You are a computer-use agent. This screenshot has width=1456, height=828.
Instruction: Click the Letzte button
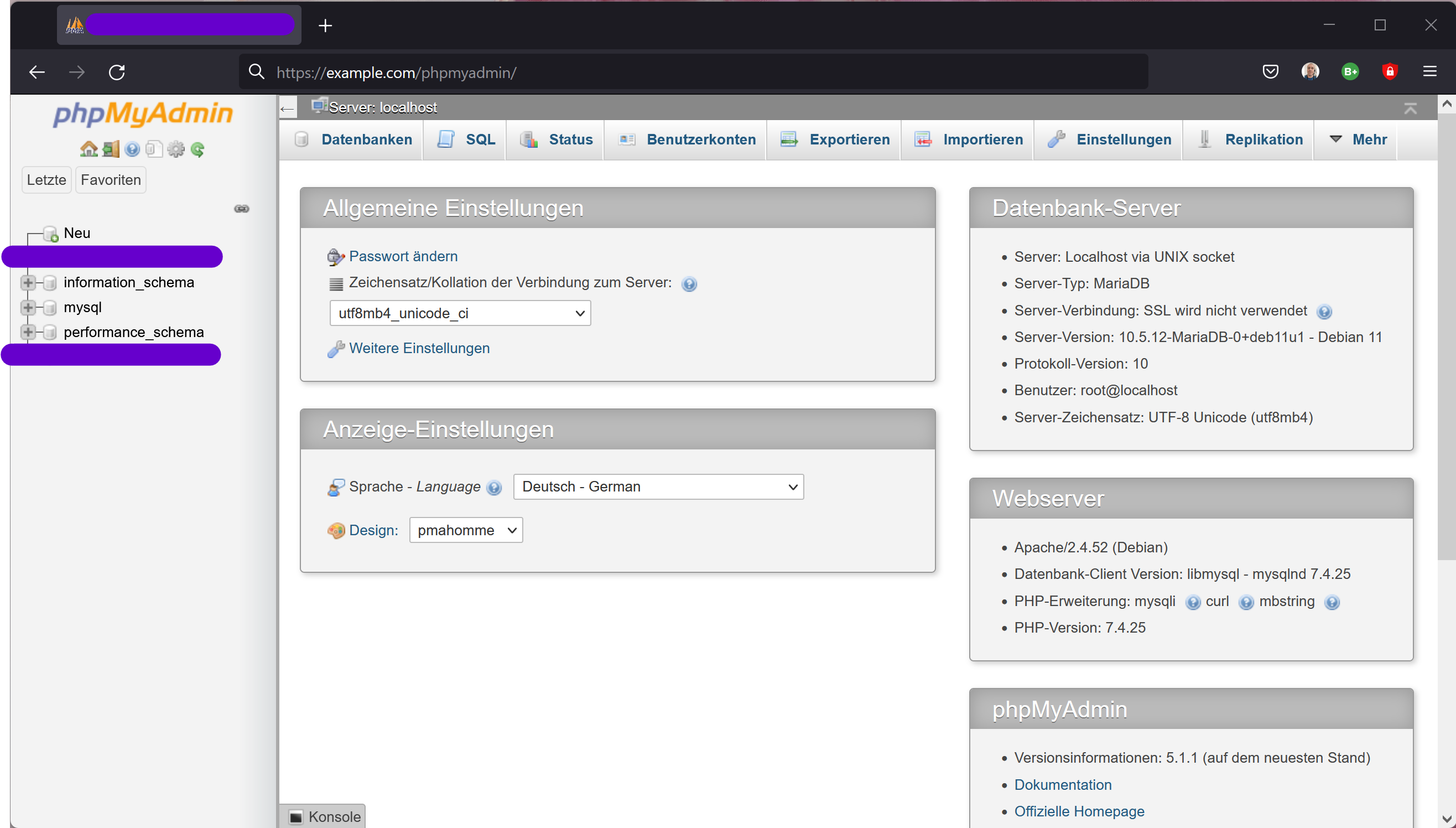46,180
